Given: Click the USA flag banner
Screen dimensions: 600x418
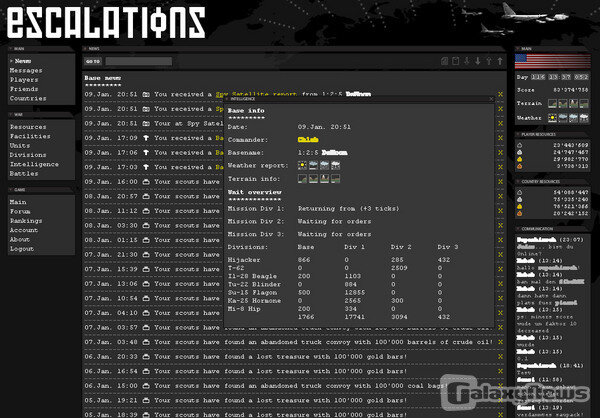Looking at the screenshot, I should pyautogui.click(x=553, y=61).
